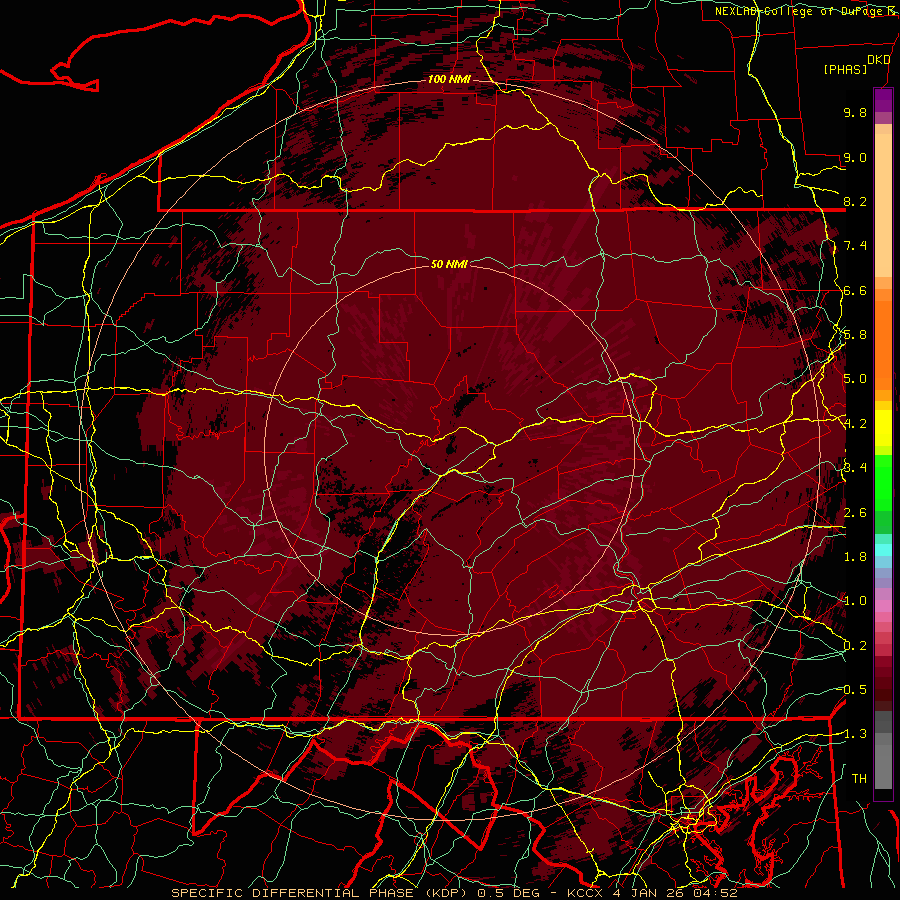The width and height of the screenshot is (900, 900).
Task: Pick the purple swatch at the colorbar top
Action: coord(883,101)
